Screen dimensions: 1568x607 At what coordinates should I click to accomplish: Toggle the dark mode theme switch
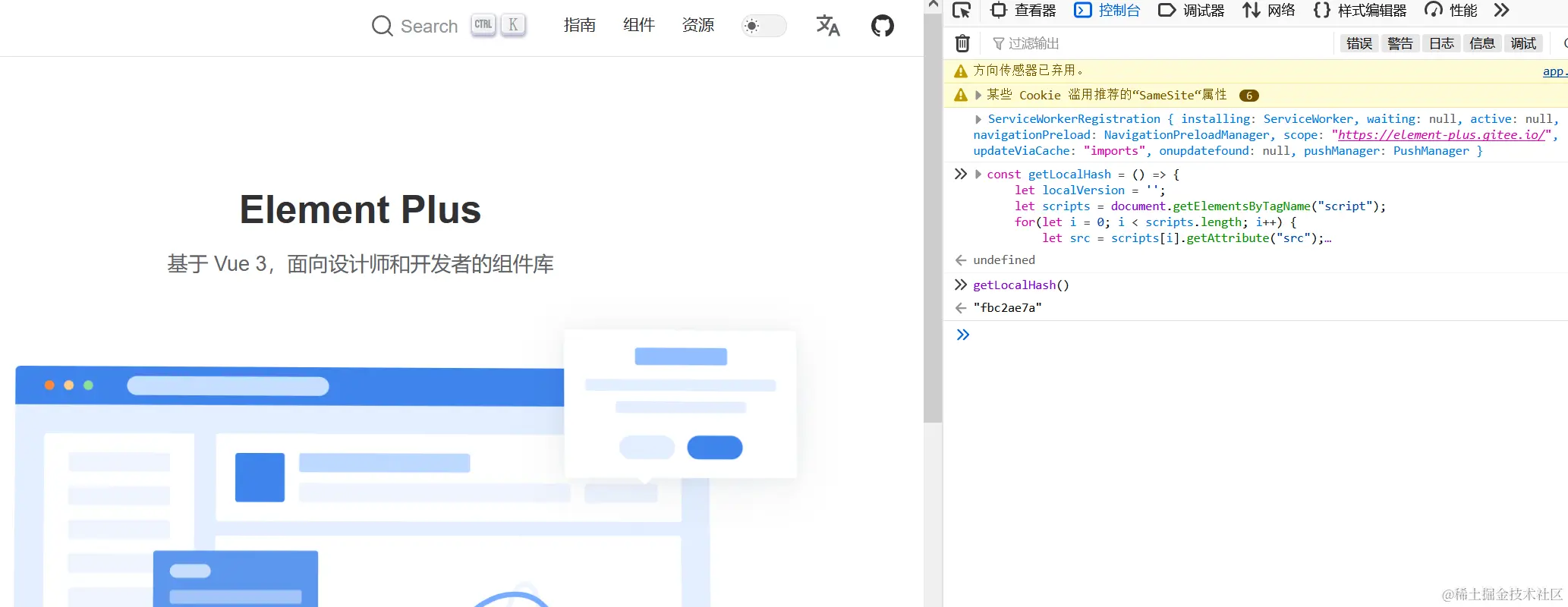(764, 26)
